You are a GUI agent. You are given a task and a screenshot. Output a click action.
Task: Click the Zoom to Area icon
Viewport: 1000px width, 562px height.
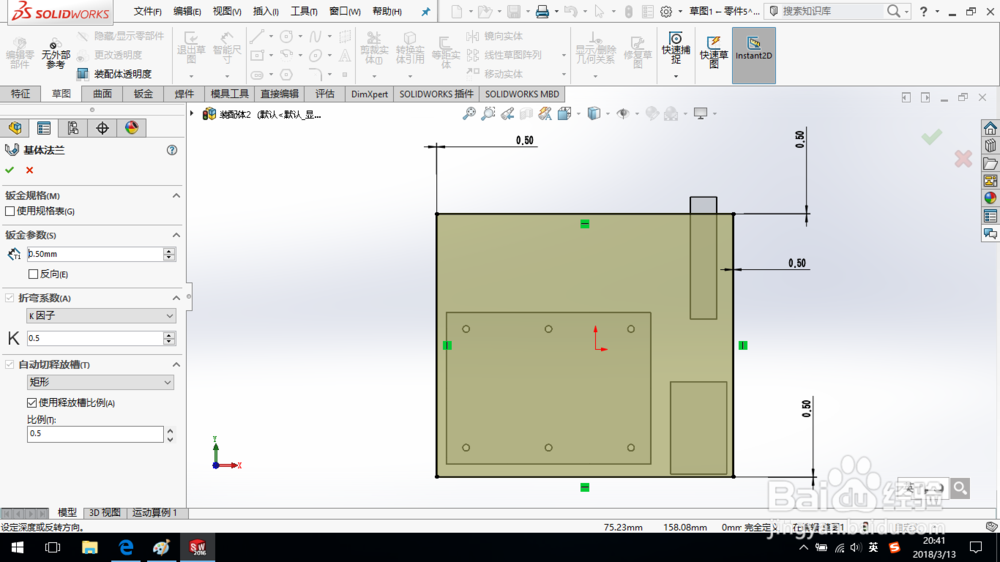[x=488, y=114]
